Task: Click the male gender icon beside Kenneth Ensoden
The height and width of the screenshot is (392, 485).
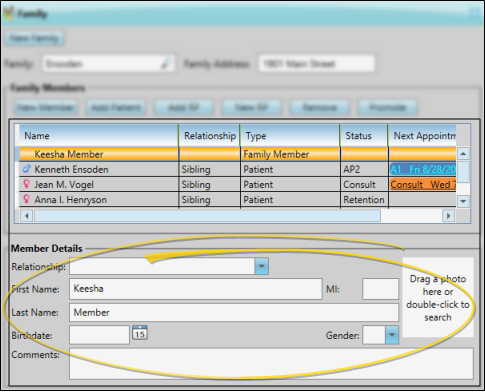Action: coord(27,169)
